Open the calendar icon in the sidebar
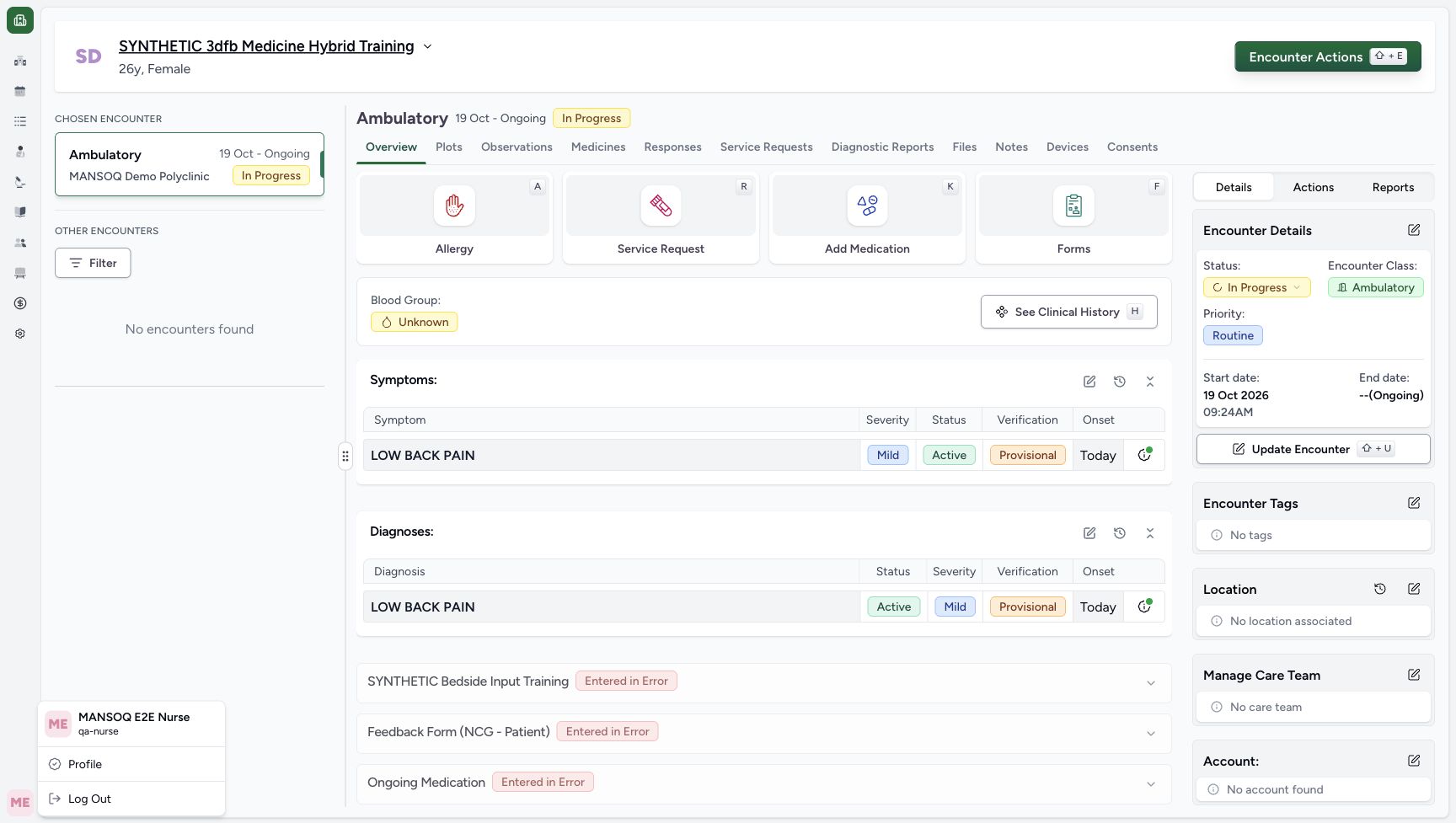The image size is (1456, 823). tap(20, 91)
